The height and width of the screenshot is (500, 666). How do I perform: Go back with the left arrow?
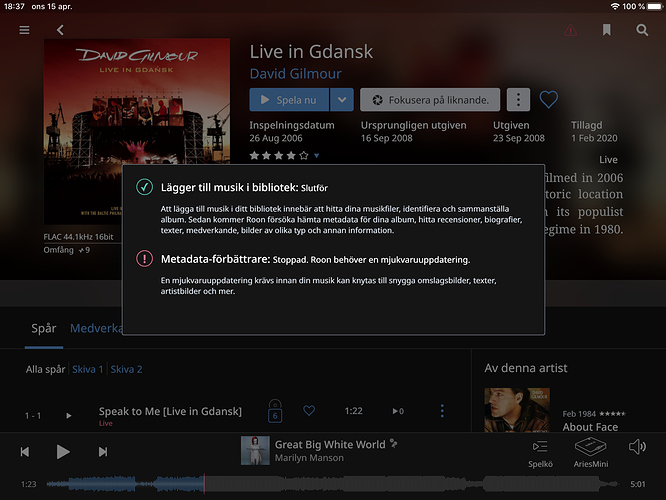(x=60, y=30)
